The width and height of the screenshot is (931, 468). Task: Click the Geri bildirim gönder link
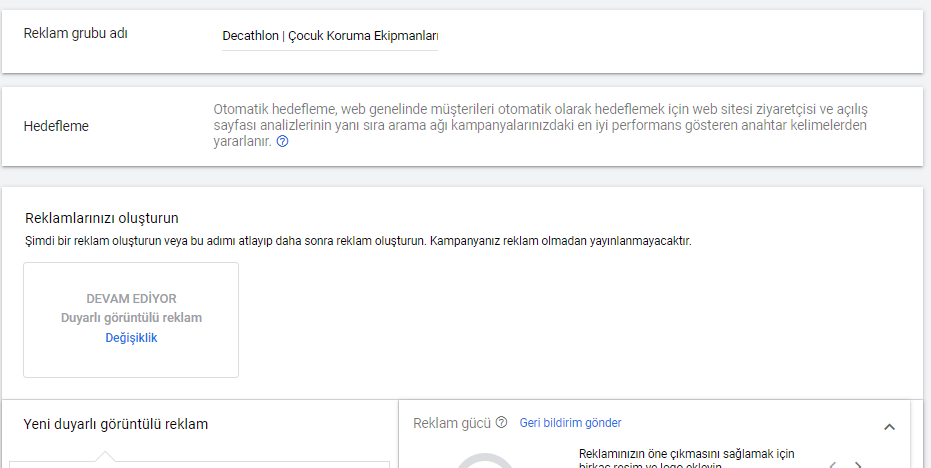coord(570,423)
